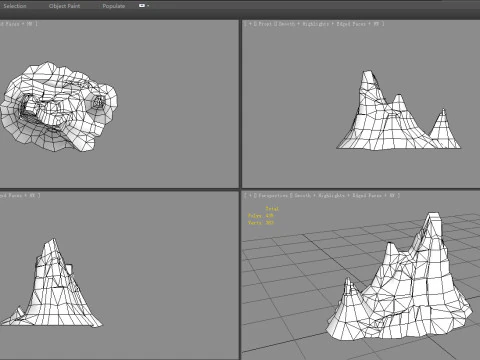Click the Polys count statistic text

tap(261, 216)
